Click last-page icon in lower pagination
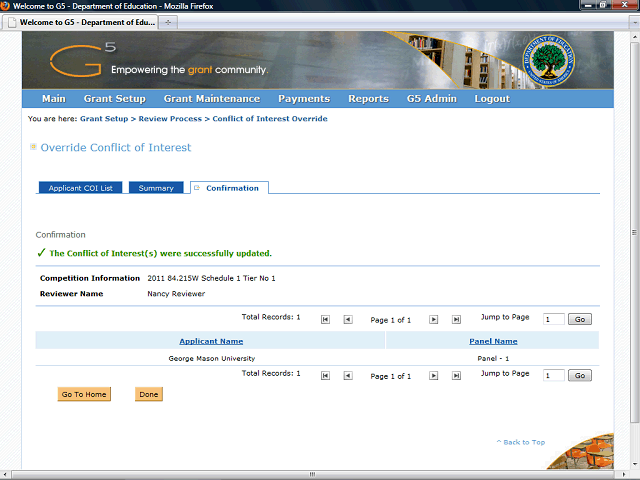 [x=456, y=376]
